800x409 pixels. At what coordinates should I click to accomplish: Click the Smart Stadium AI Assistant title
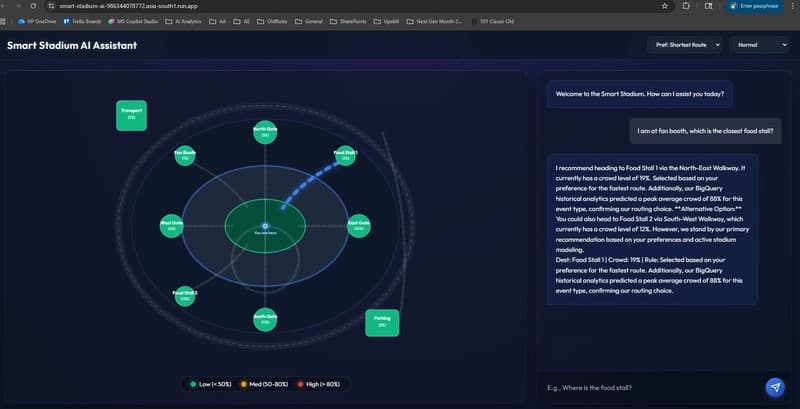point(72,45)
